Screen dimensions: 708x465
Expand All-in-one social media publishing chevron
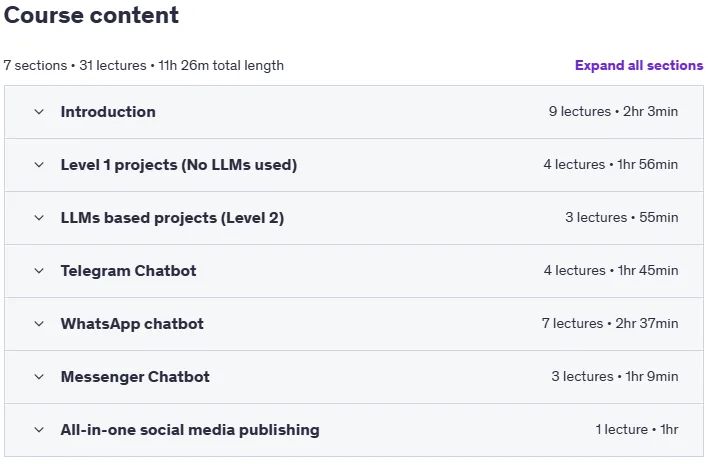39,430
